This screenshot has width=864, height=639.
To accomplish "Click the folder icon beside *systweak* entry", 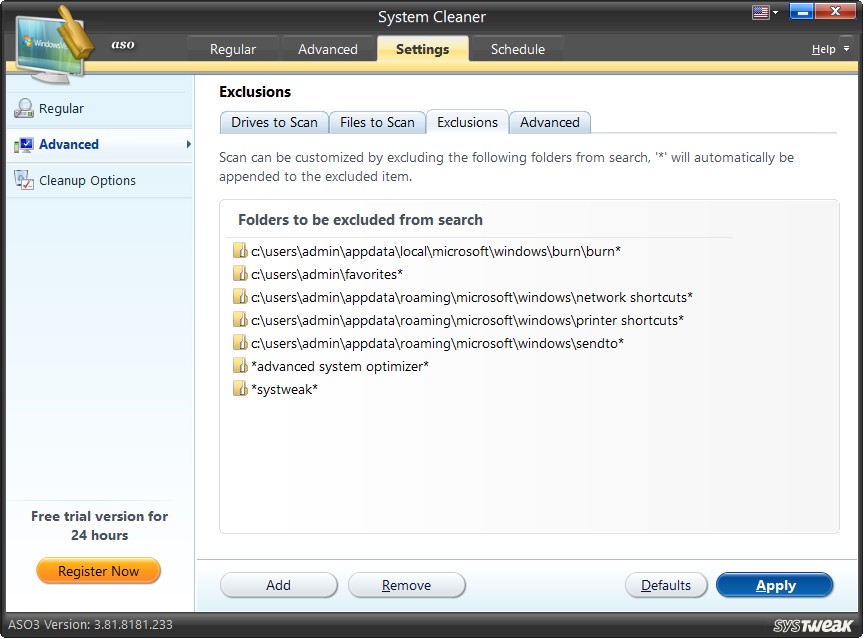I will tap(241, 388).
